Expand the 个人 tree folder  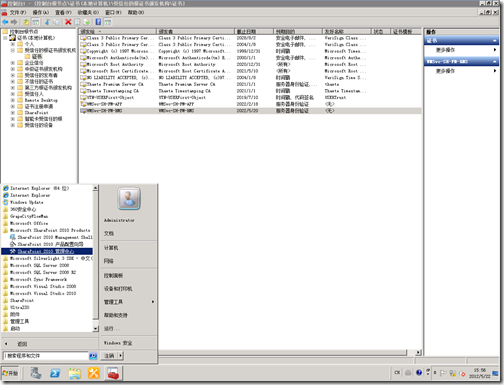(13, 44)
